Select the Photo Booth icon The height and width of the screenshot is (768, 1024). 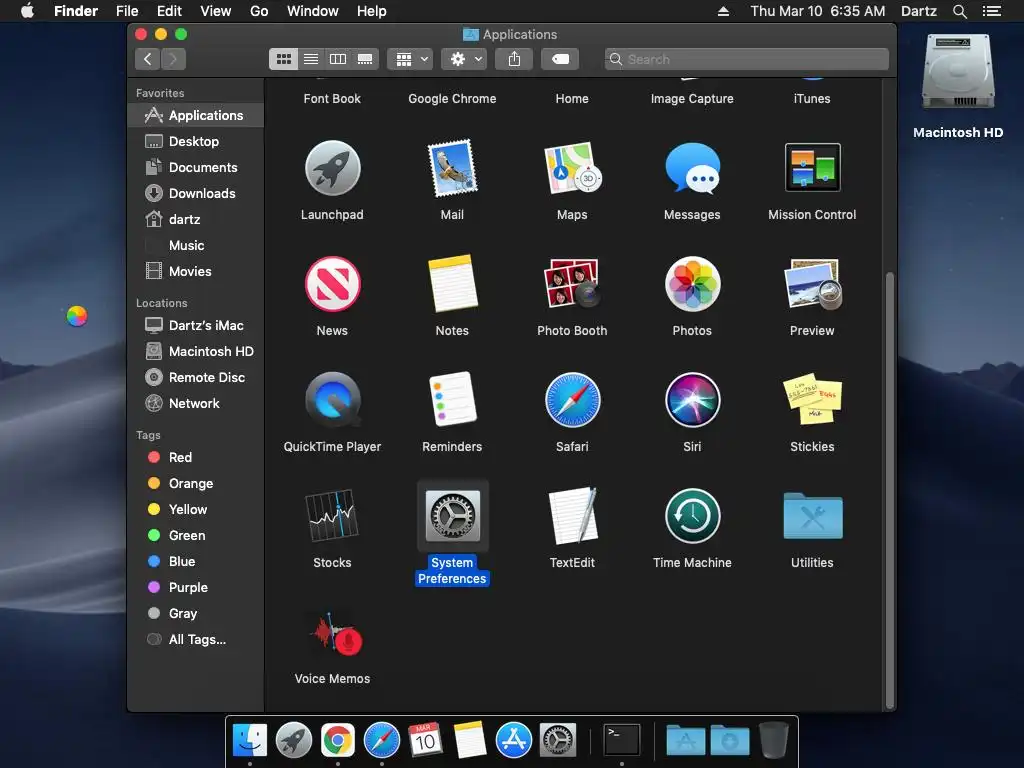[x=572, y=284]
